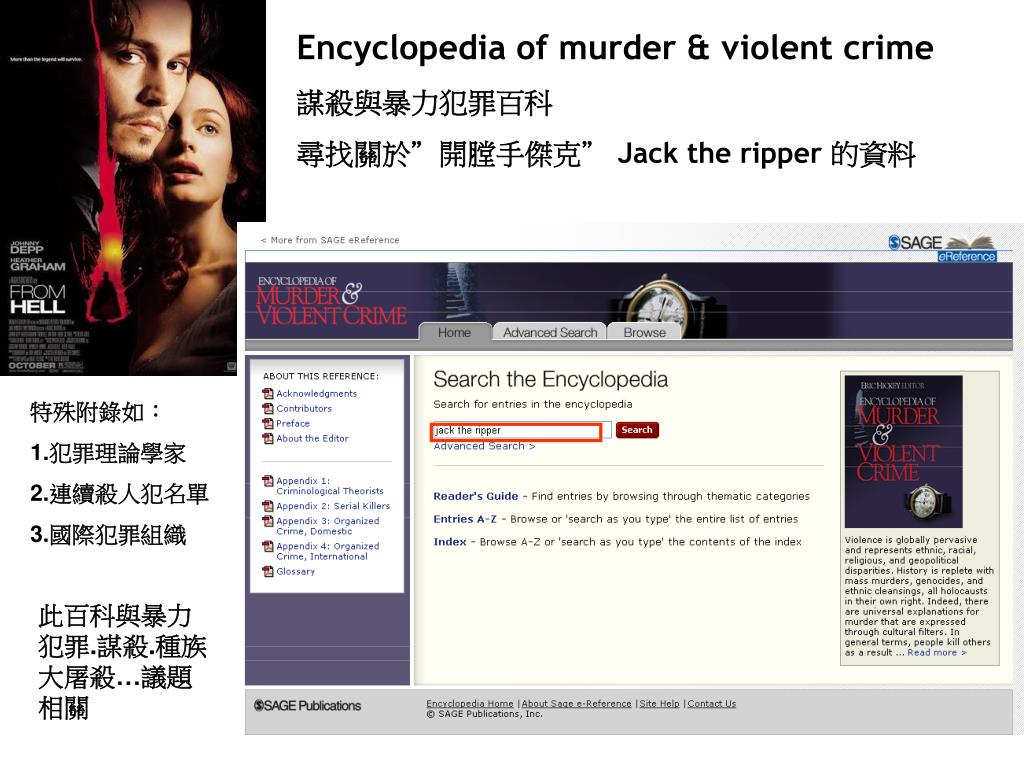Screen dimensions: 1024x768
Task: Switch to the Advanced Search tab
Action: (550, 332)
